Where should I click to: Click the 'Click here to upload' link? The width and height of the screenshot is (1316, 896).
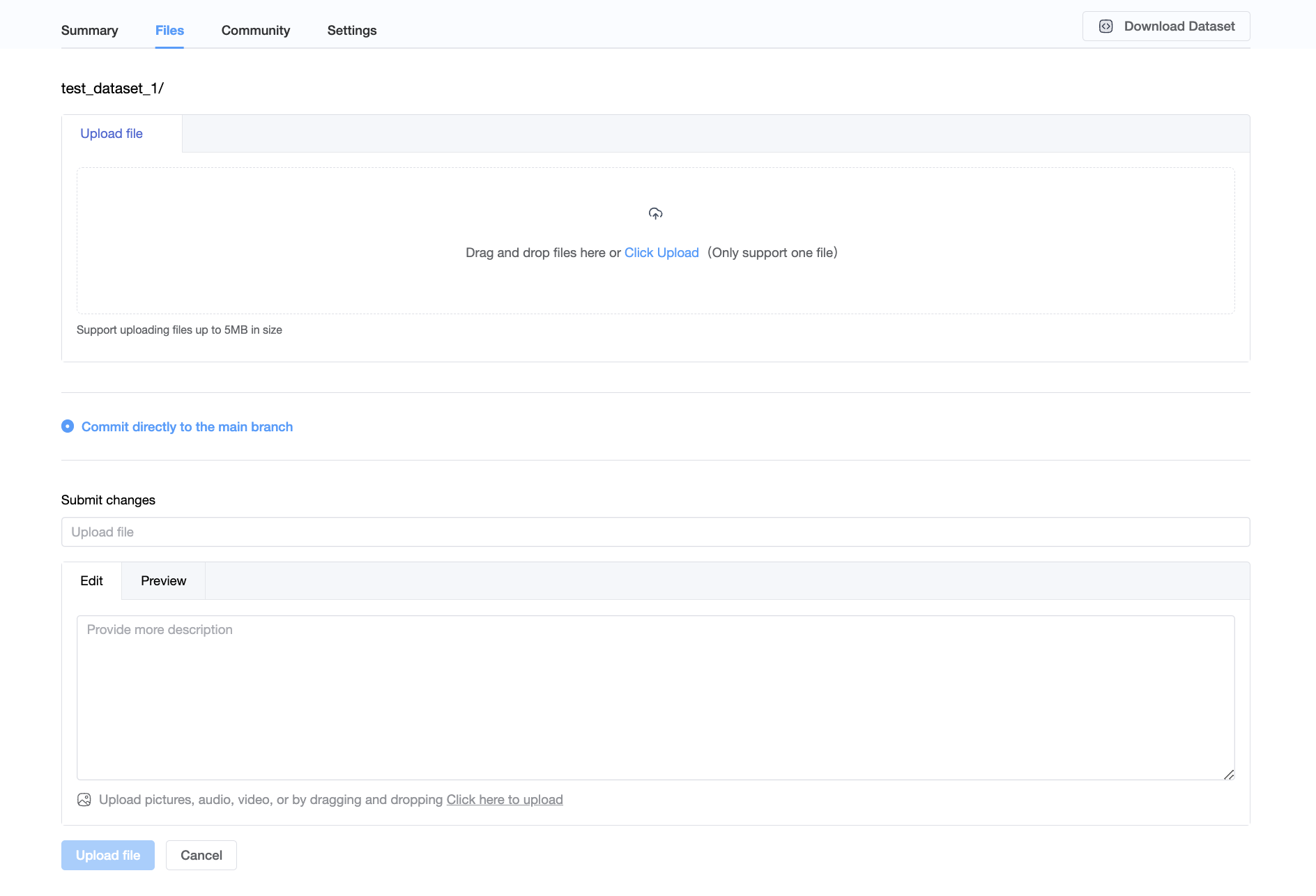(504, 800)
